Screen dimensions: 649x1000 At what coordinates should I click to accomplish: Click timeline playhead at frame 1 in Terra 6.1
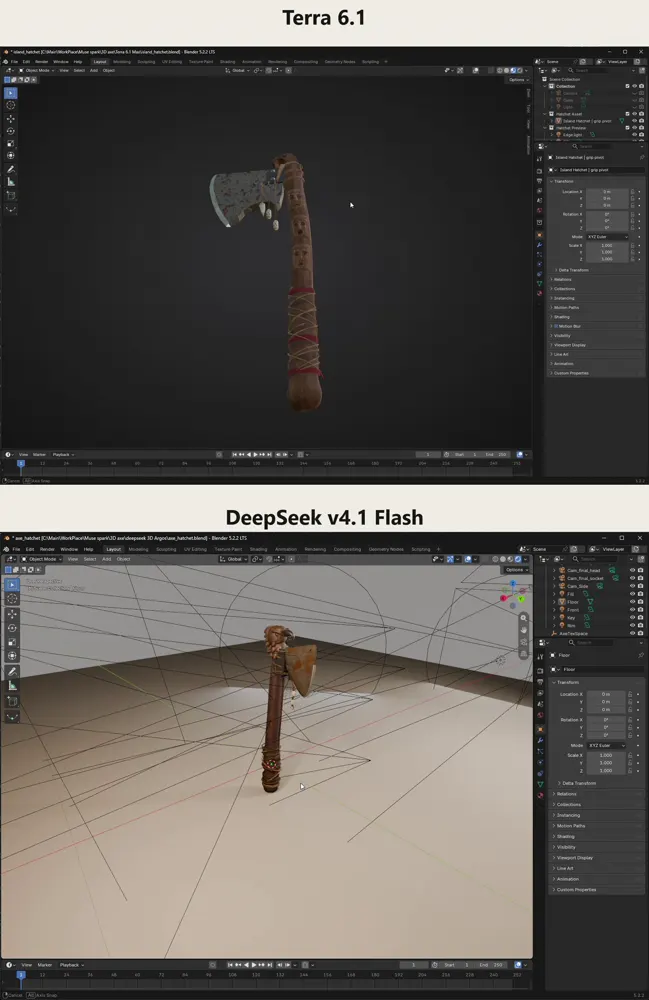click(20, 464)
